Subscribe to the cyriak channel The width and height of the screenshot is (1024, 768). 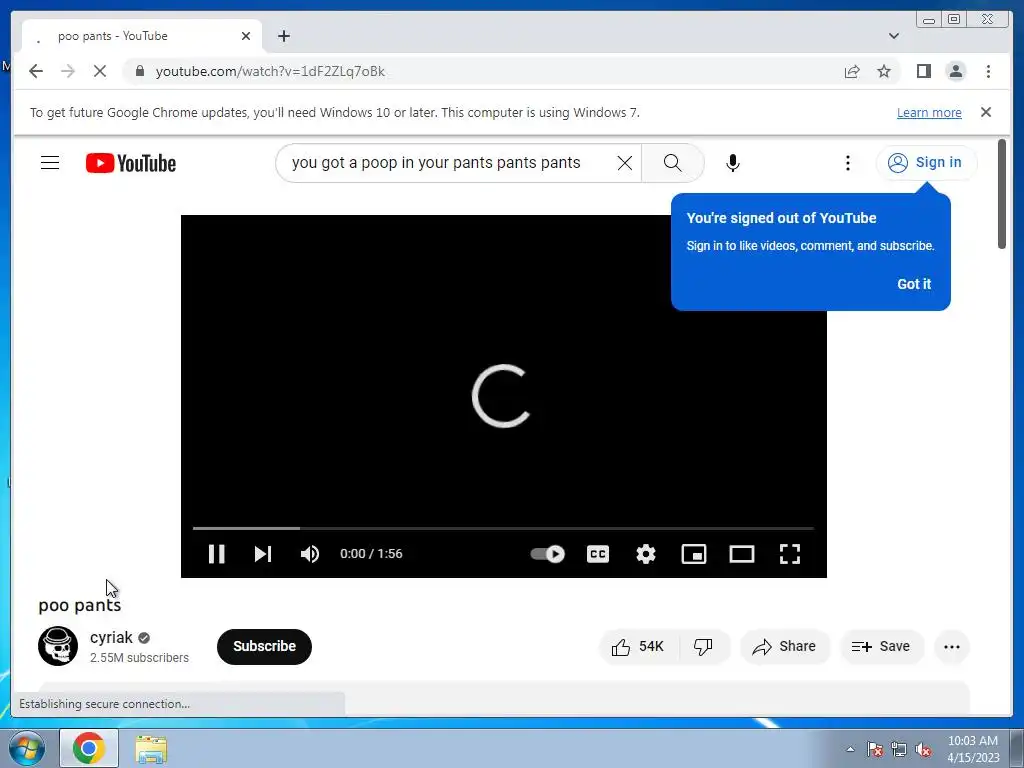(x=264, y=647)
